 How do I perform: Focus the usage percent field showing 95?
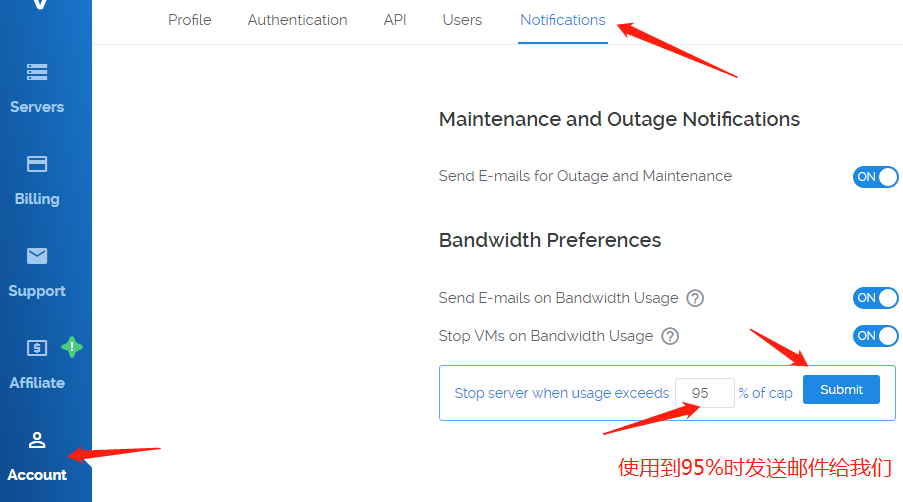tap(705, 393)
